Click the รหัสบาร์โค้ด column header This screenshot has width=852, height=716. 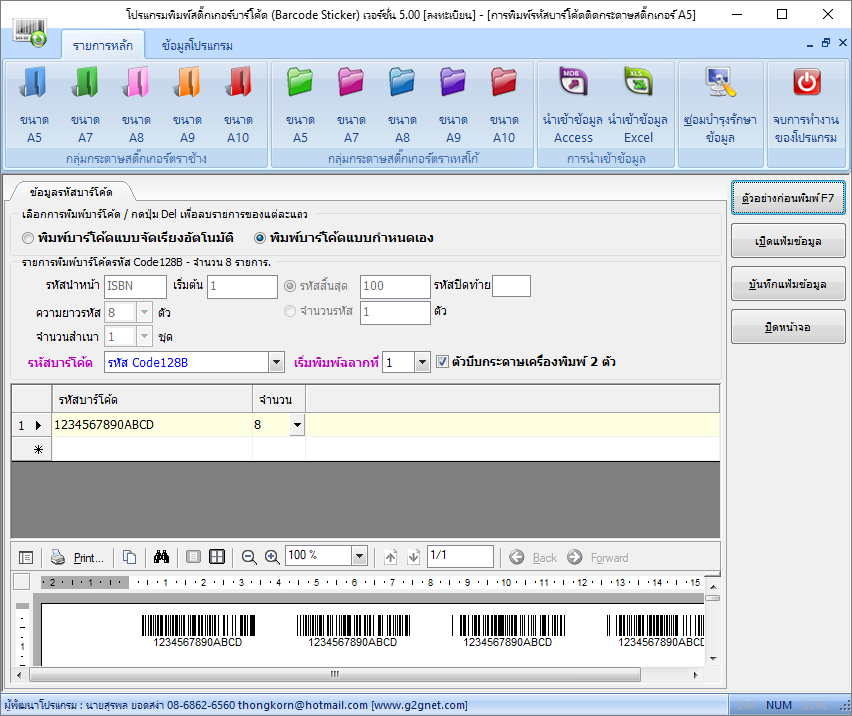[152, 400]
